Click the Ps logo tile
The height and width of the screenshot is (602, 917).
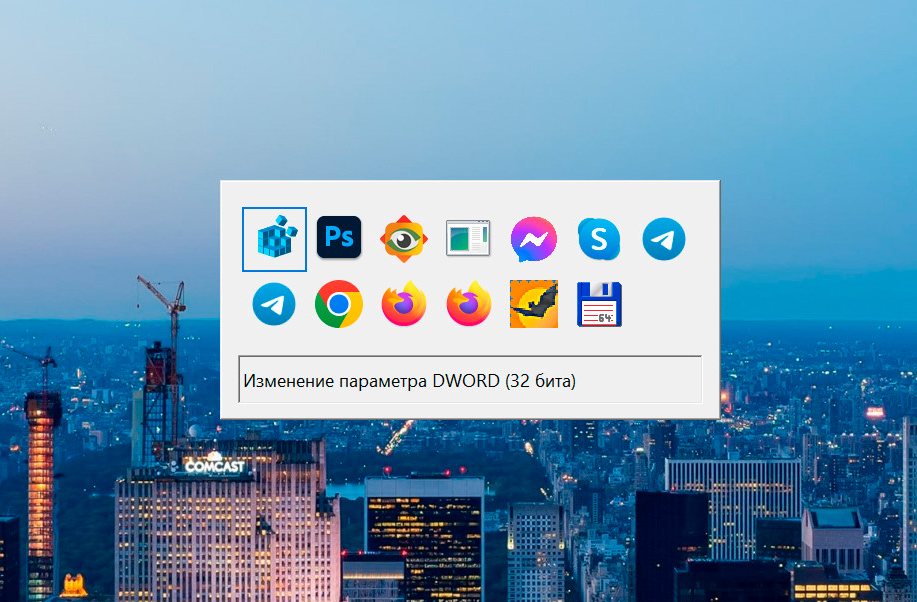point(339,238)
